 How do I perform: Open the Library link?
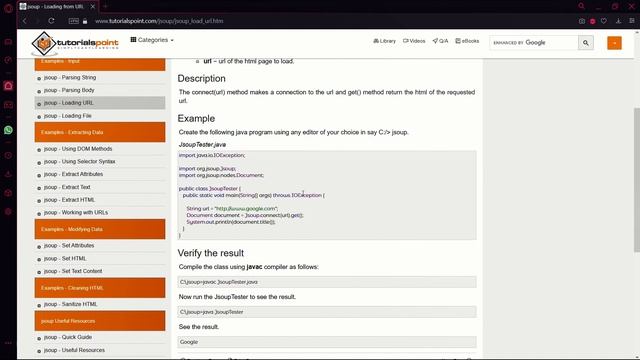tap(384, 41)
